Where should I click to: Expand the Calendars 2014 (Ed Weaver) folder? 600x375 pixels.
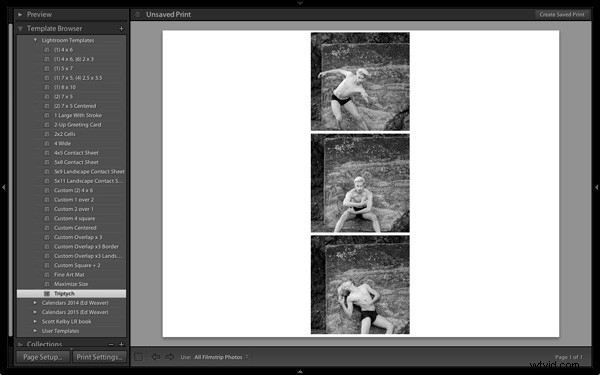tap(35, 303)
